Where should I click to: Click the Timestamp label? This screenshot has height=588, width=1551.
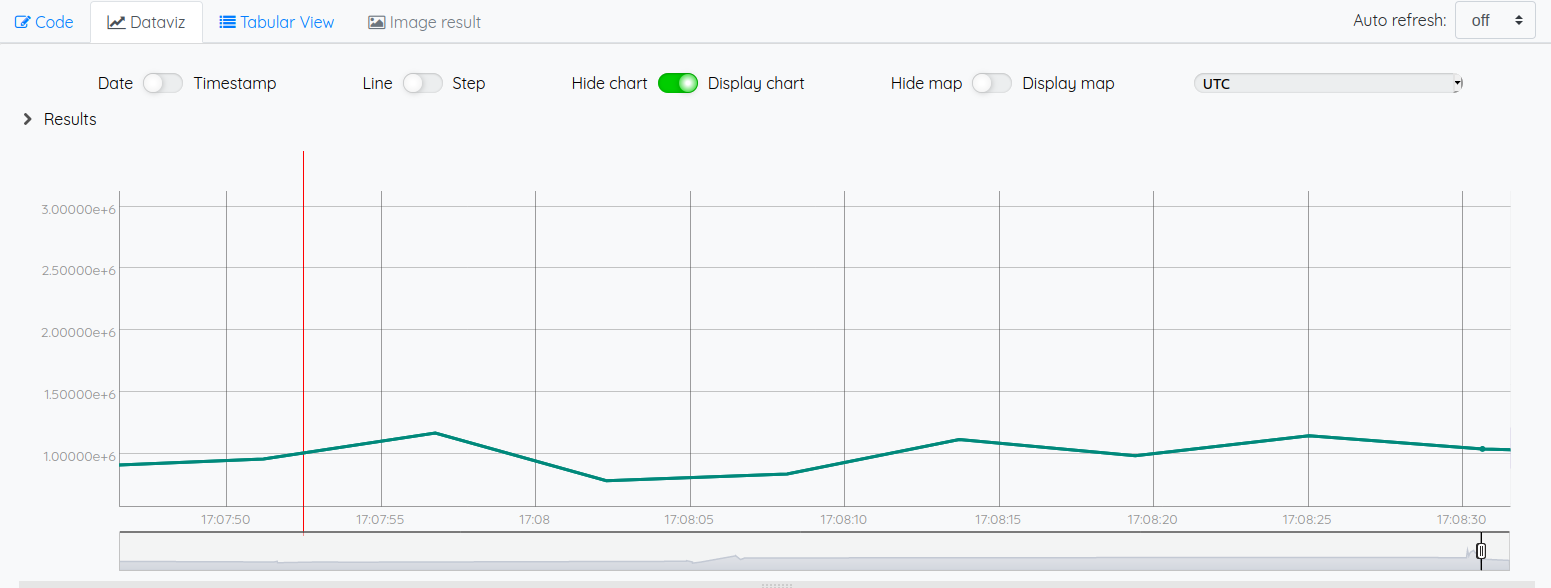[235, 83]
